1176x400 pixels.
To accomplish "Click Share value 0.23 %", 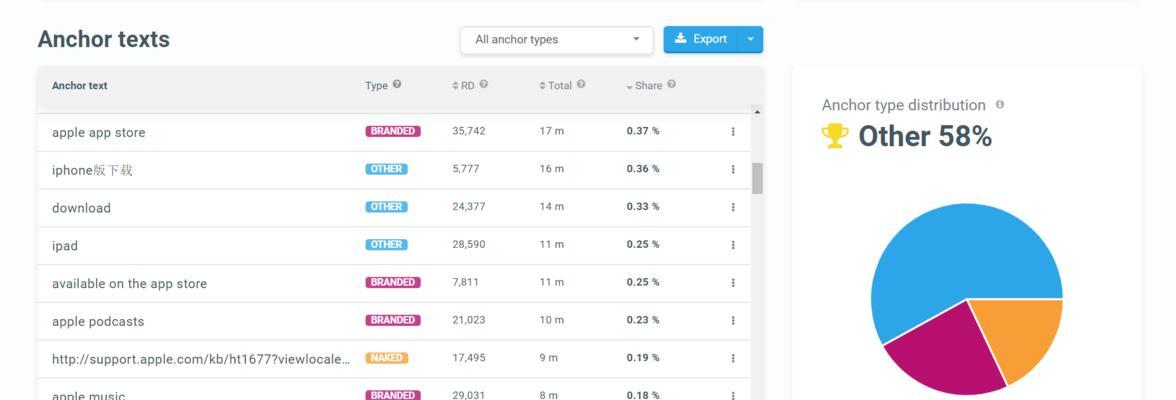I will click(643, 320).
